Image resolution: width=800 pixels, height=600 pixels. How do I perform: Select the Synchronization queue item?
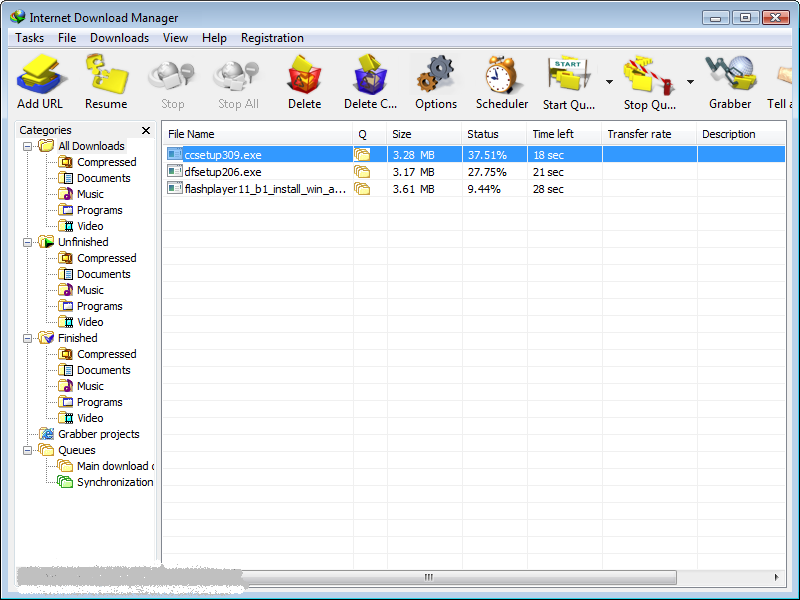[x=115, y=482]
